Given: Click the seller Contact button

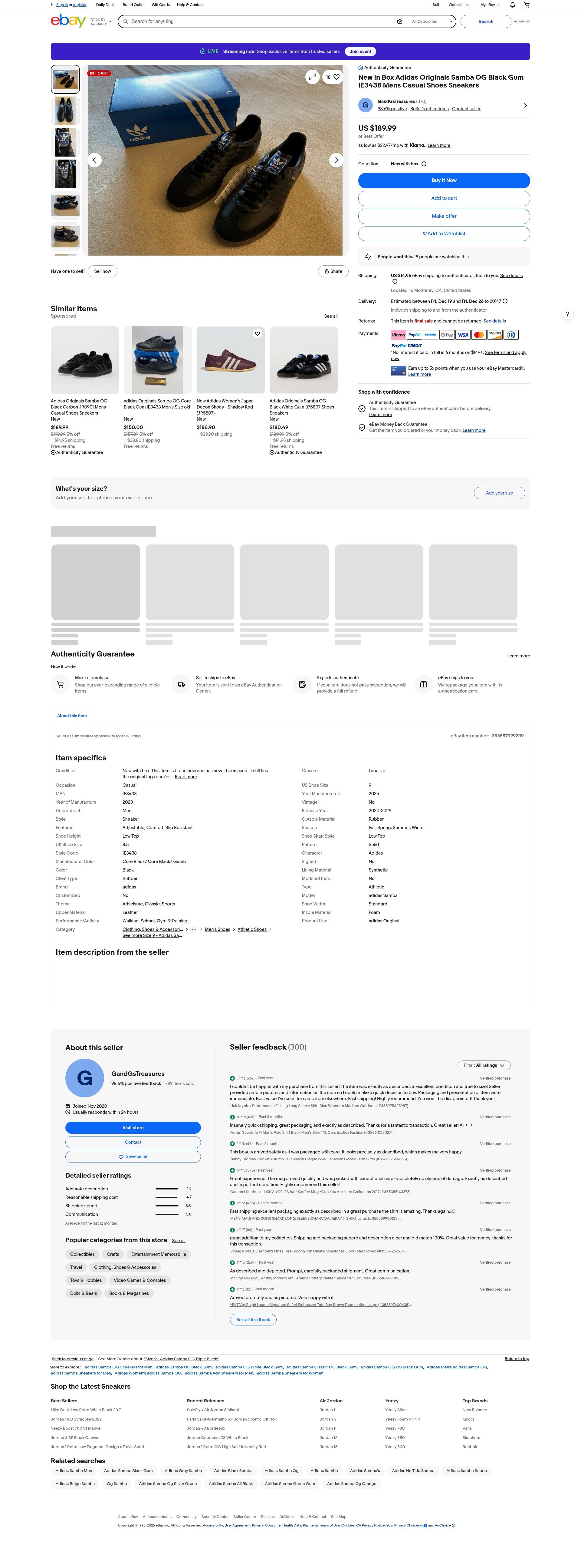Looking at the screenshot, I should click(133, 1142).
